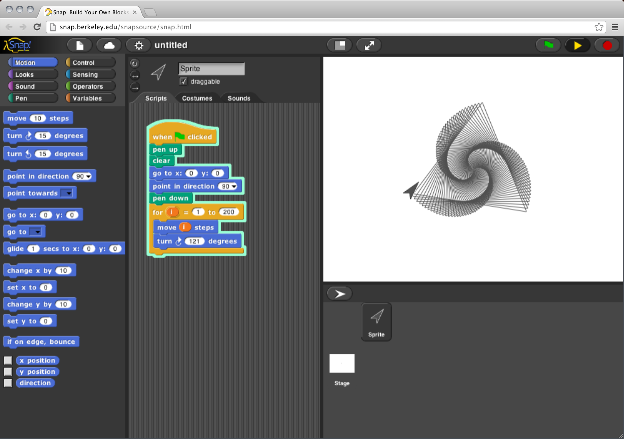
Task: Toggle the draggable checkbox
Action: click(x=183, y=81)
